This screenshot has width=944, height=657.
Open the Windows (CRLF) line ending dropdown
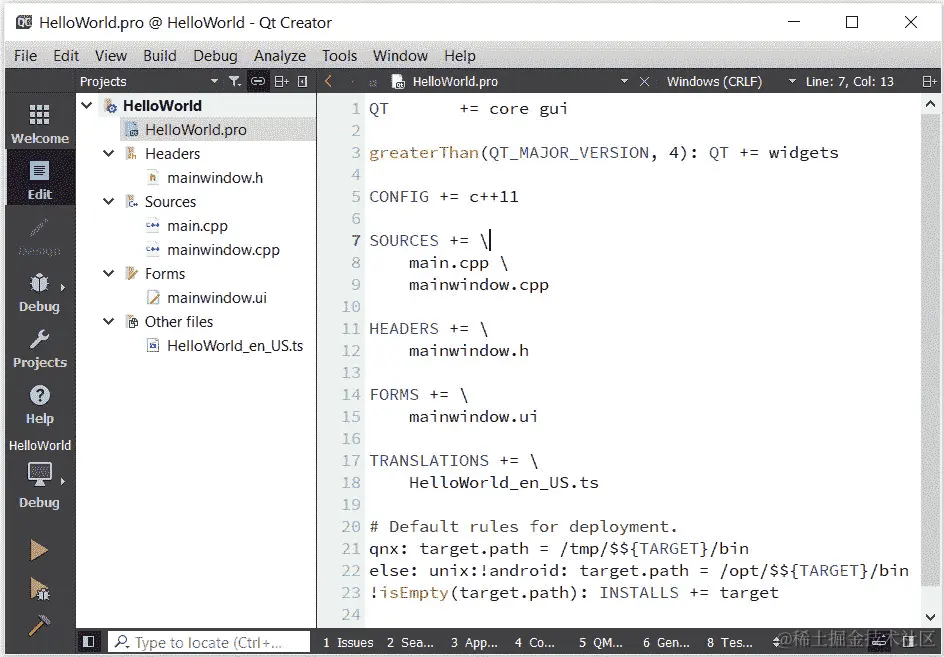pyautogui.click(x=792, y=81)
